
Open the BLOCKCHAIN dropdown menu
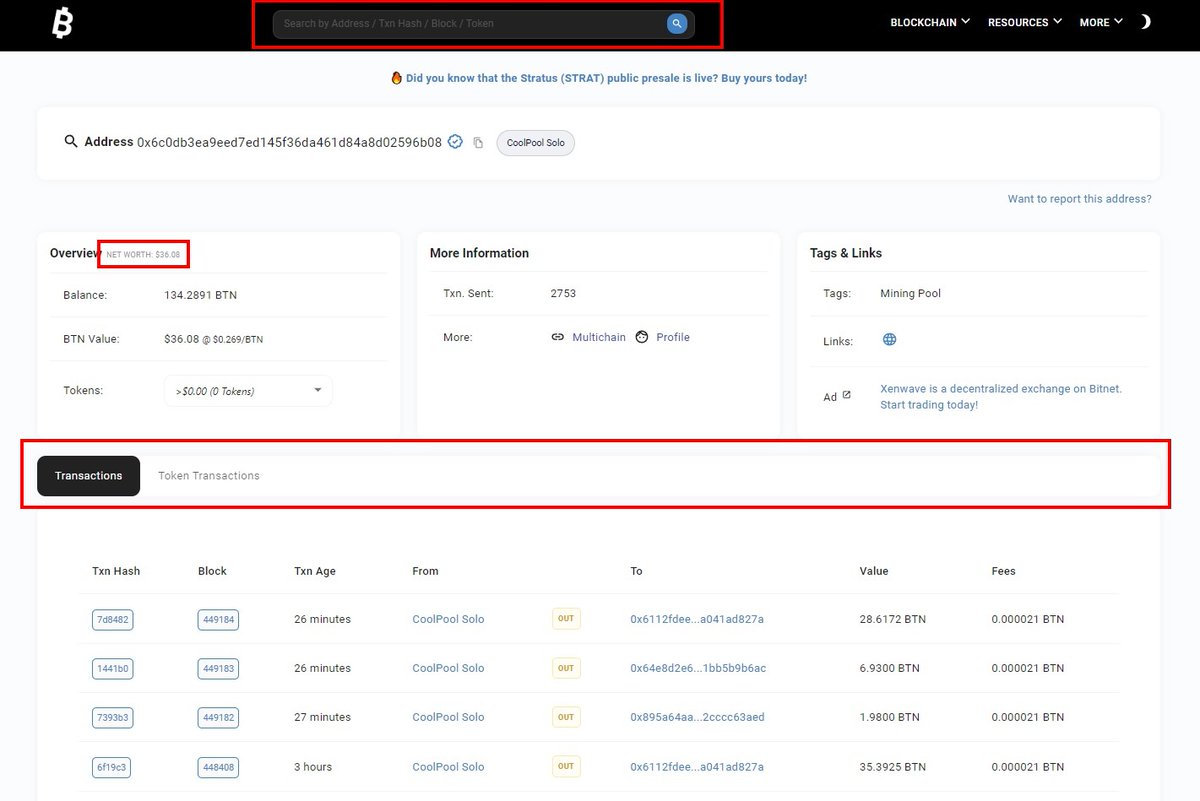930,22
